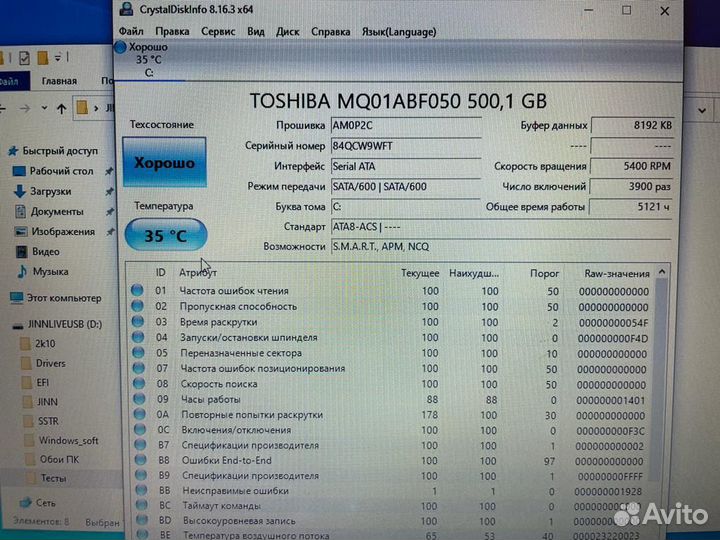
Task: Click the disk model title TOSHIBA MQ01ABF050
Action: (398, 101)
